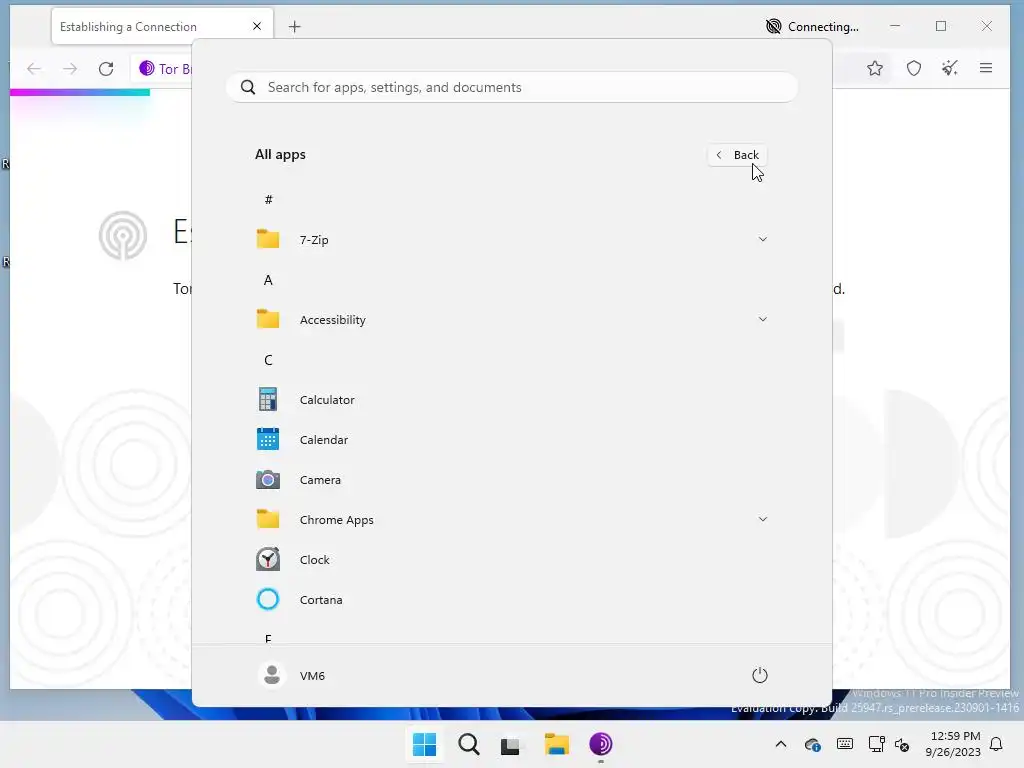This screenshot has height=768, width=1024.
Task: Click network display tray icon
Action: point(876,744)
